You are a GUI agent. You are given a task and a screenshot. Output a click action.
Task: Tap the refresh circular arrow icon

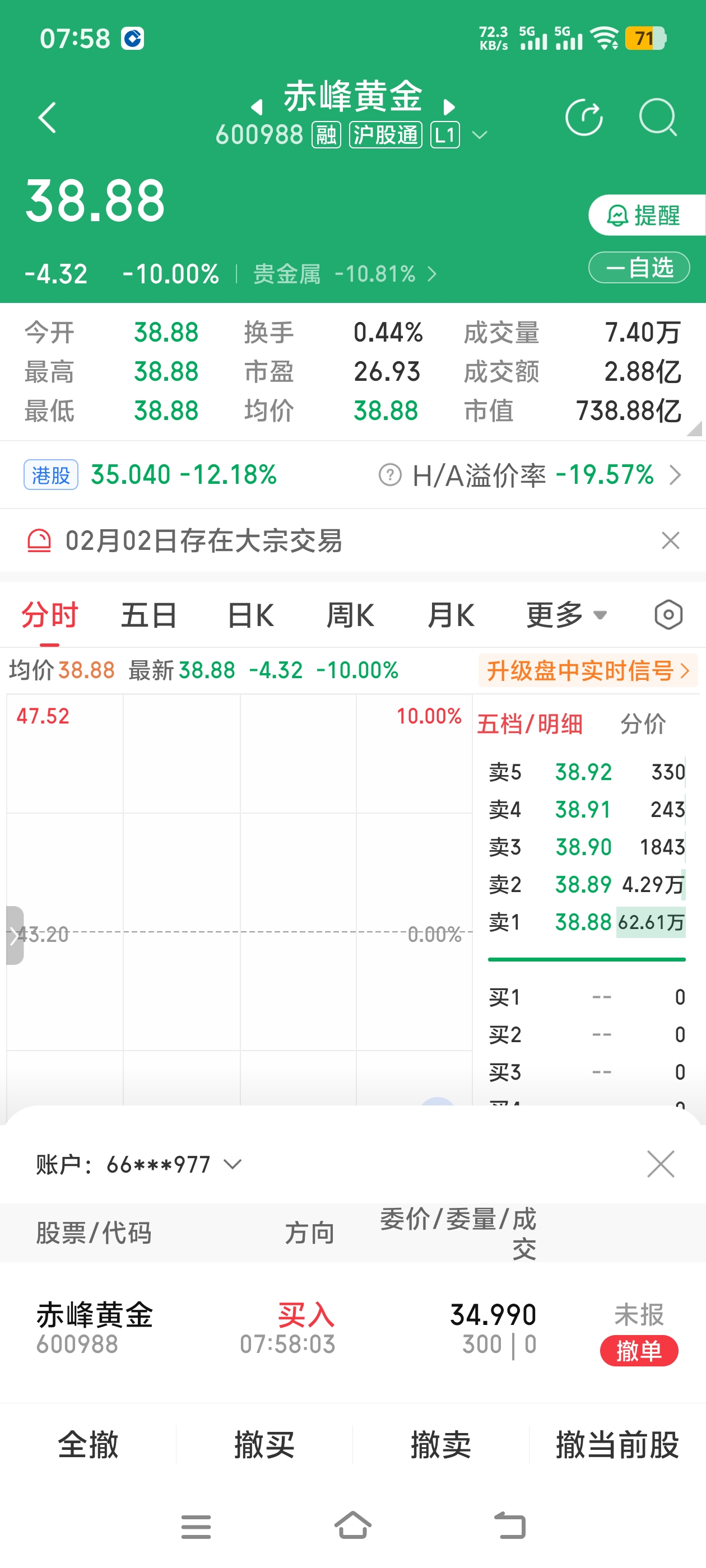click(583, 117)
